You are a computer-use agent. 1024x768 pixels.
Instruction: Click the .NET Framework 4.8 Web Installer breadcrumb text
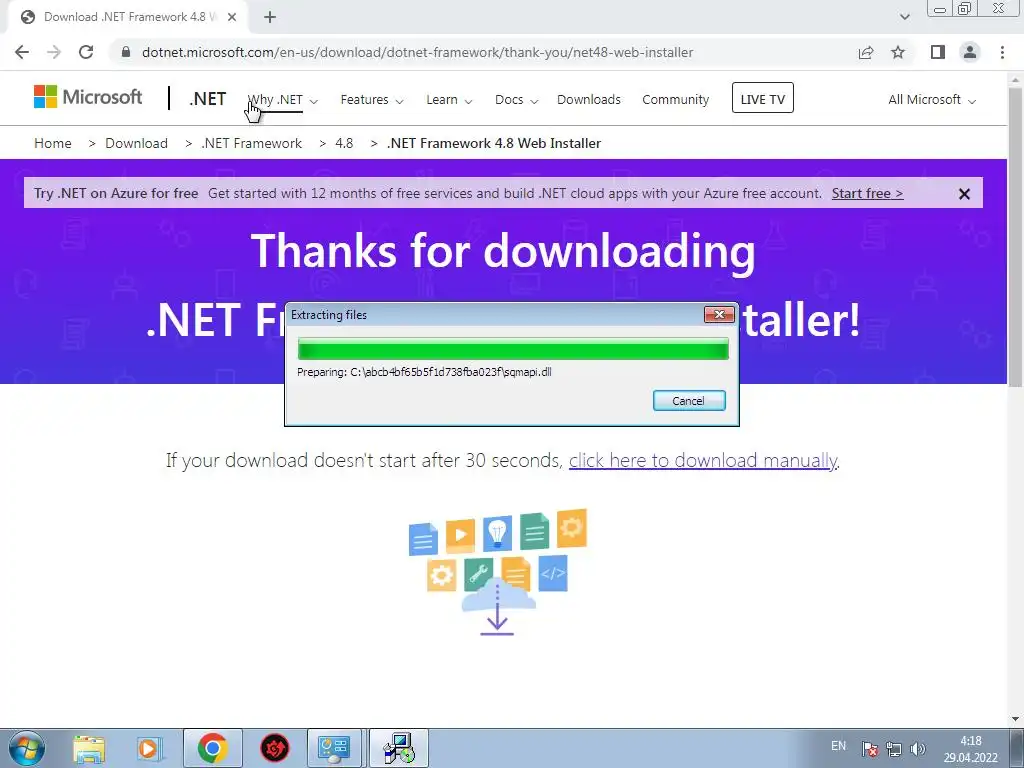(494, 143)
